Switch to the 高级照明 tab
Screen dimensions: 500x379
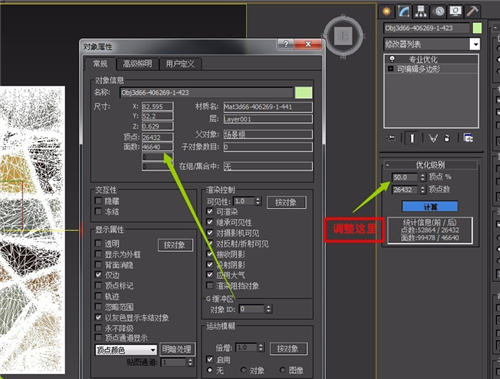click(137, 64)
